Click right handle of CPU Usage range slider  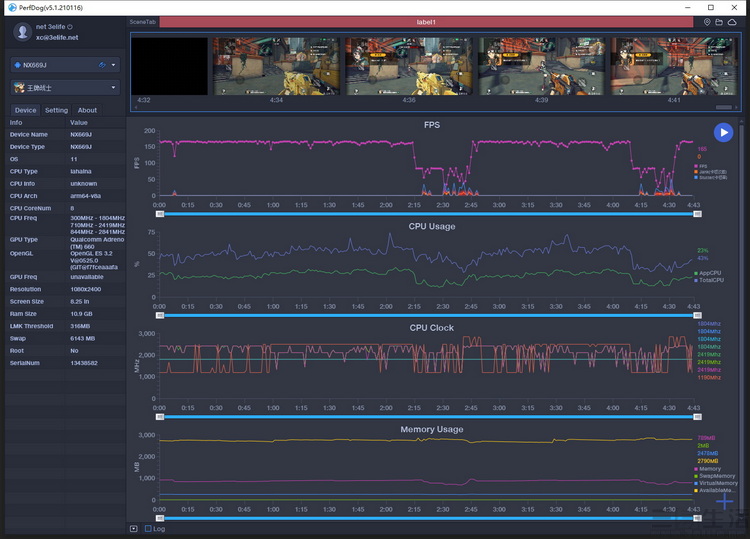697,315
